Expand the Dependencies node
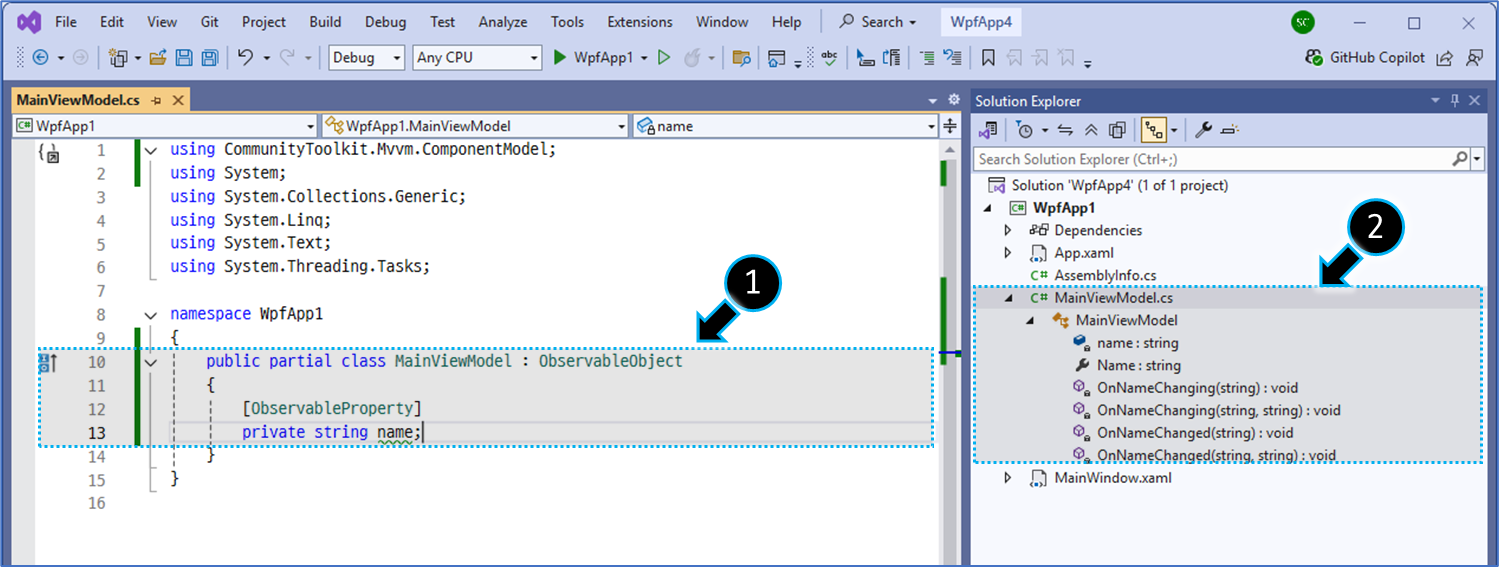 (x=1008, y=230)
